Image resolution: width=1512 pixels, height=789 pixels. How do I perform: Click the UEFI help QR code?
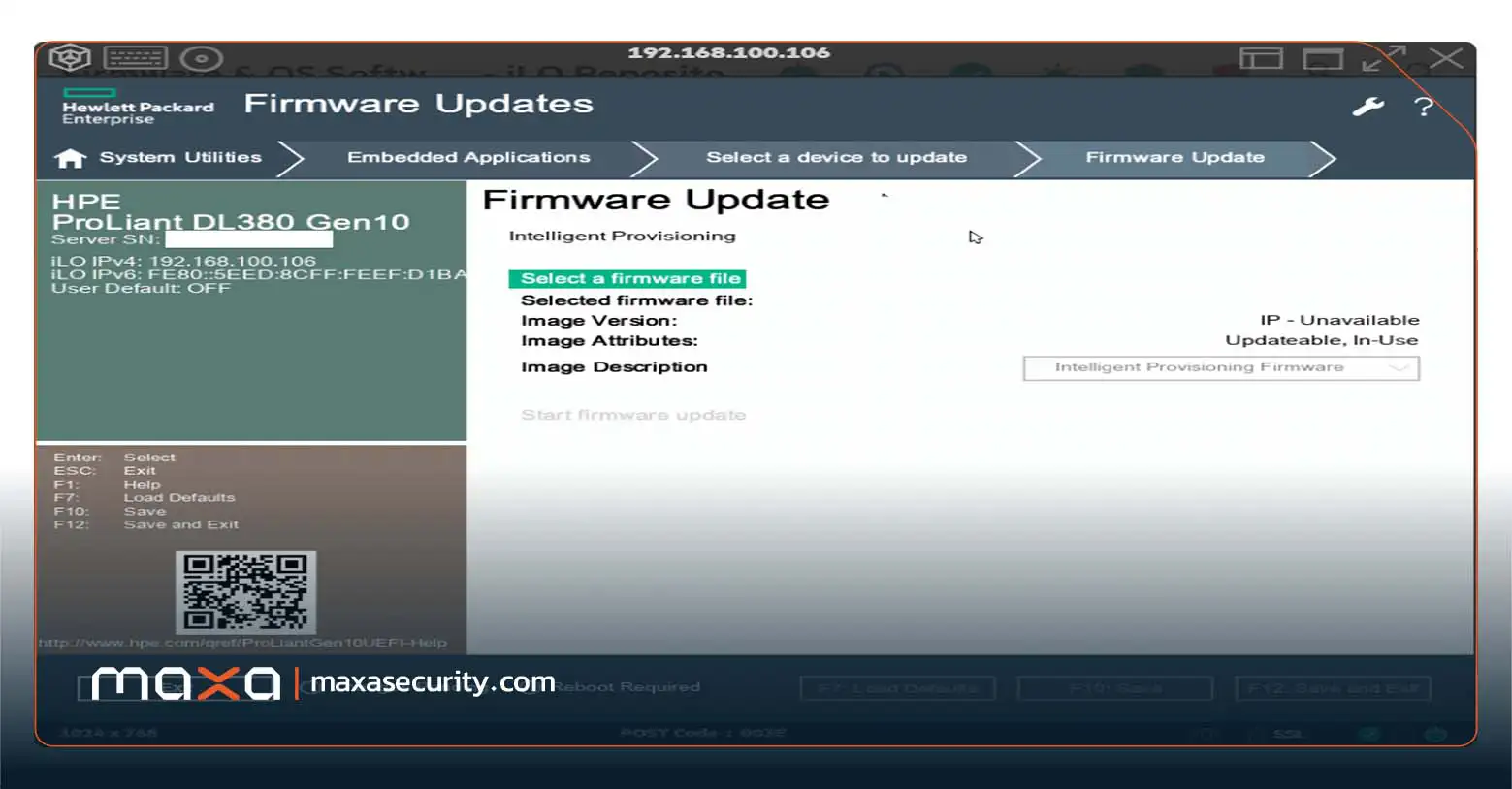click(246, 591)
